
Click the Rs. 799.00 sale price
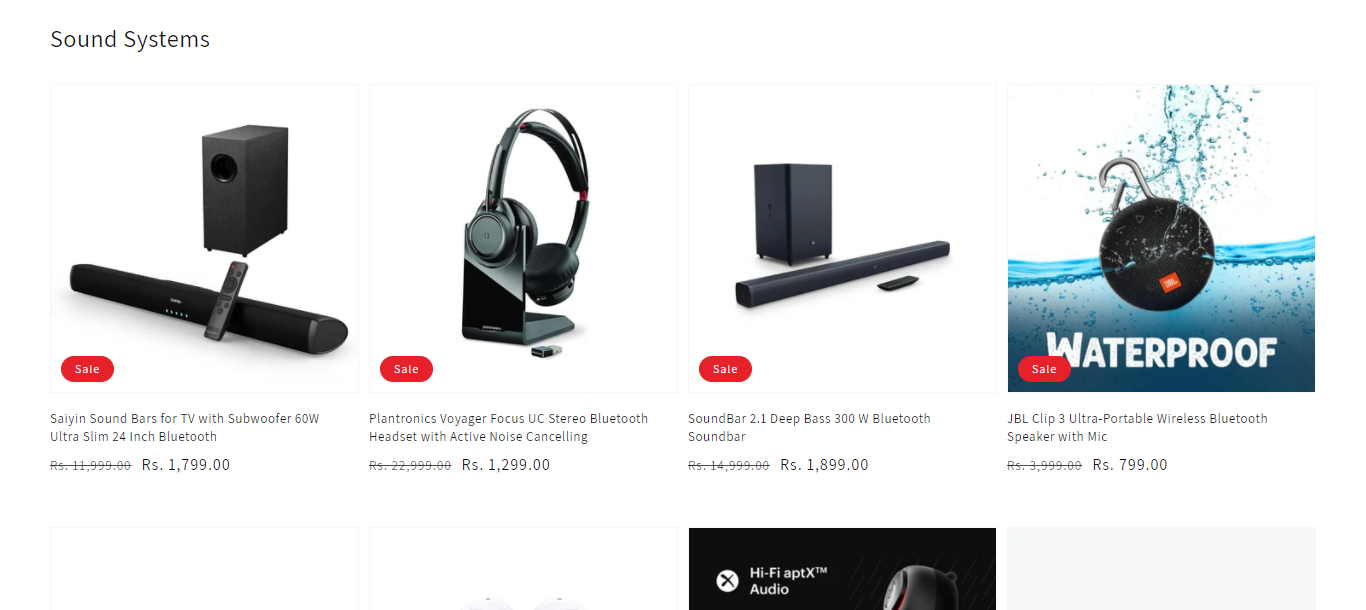(x=1130, y=465)
